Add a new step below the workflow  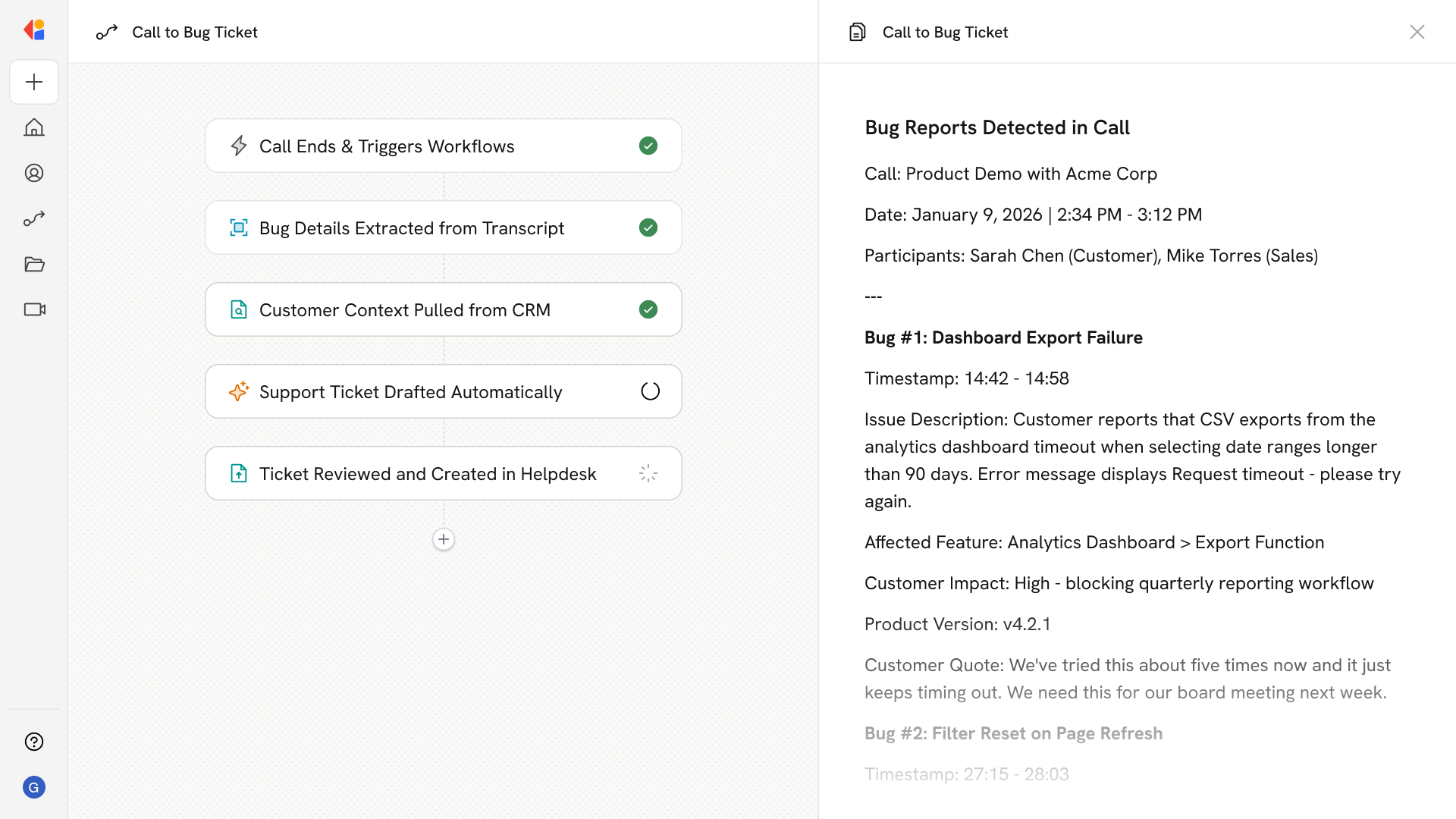point(444,539)
